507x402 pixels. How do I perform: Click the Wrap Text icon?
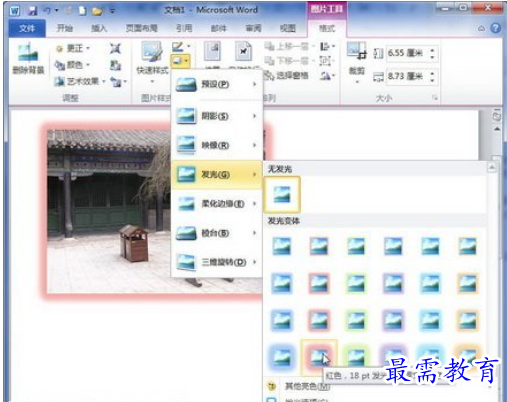point(244,52)
